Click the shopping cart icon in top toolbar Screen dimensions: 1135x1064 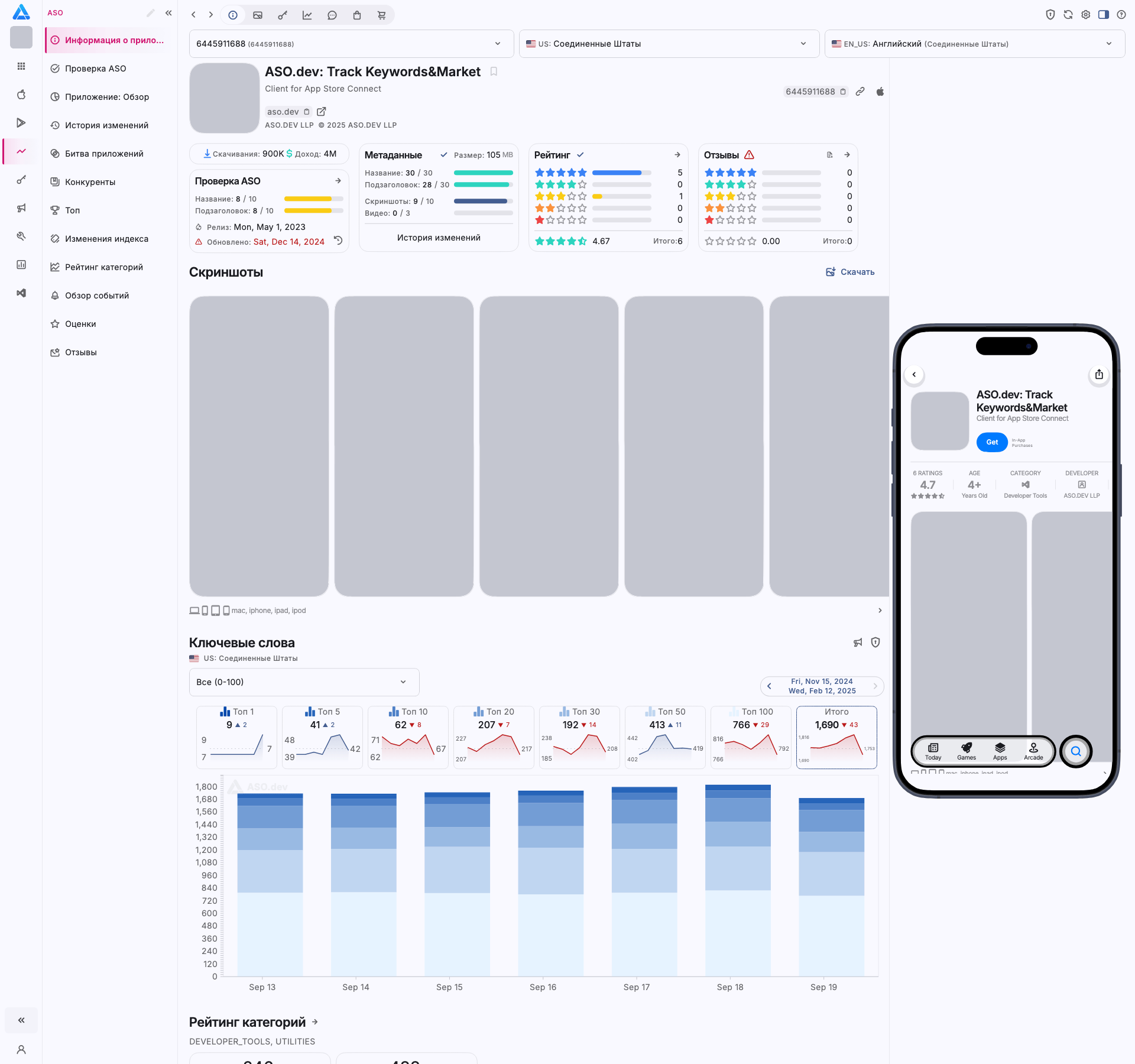382,15
